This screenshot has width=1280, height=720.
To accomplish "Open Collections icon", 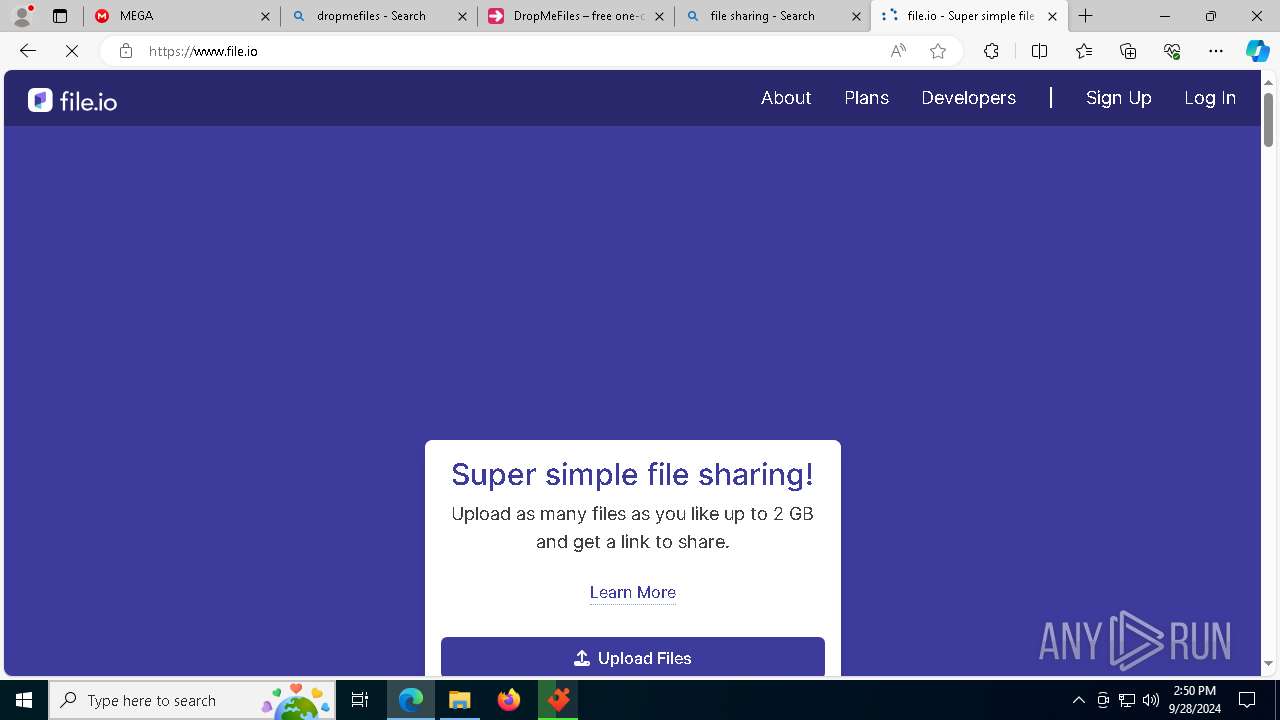I will (1128, 51).
